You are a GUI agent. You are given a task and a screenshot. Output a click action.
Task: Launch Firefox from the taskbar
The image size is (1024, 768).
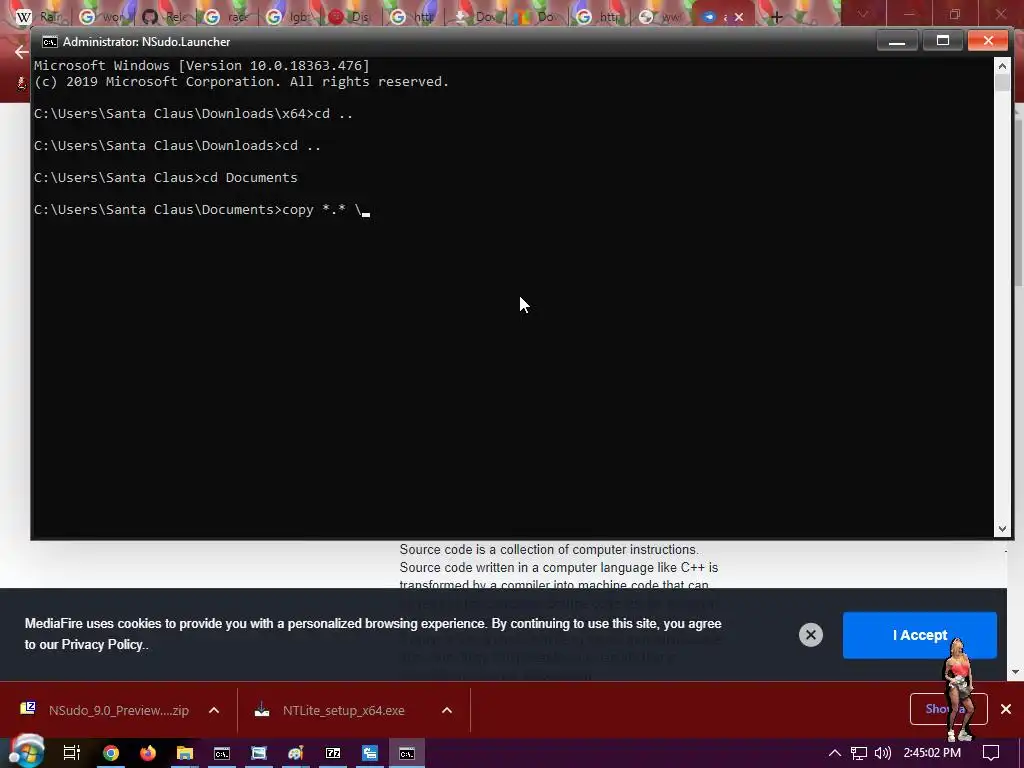point(148,753)
